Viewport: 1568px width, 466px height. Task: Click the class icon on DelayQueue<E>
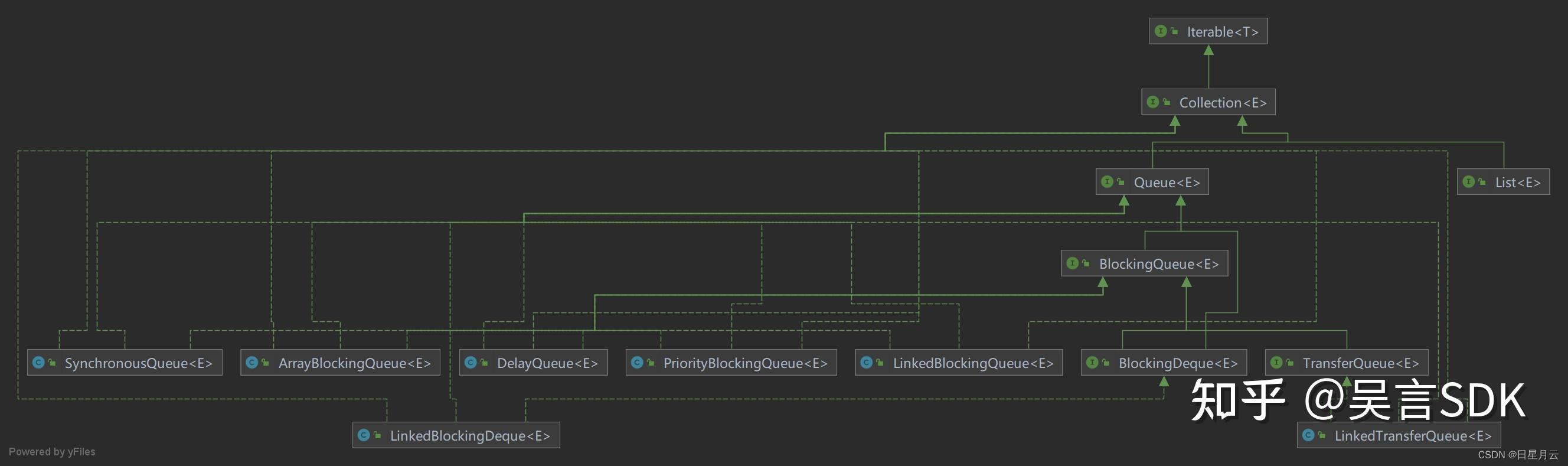coord(471,363)
